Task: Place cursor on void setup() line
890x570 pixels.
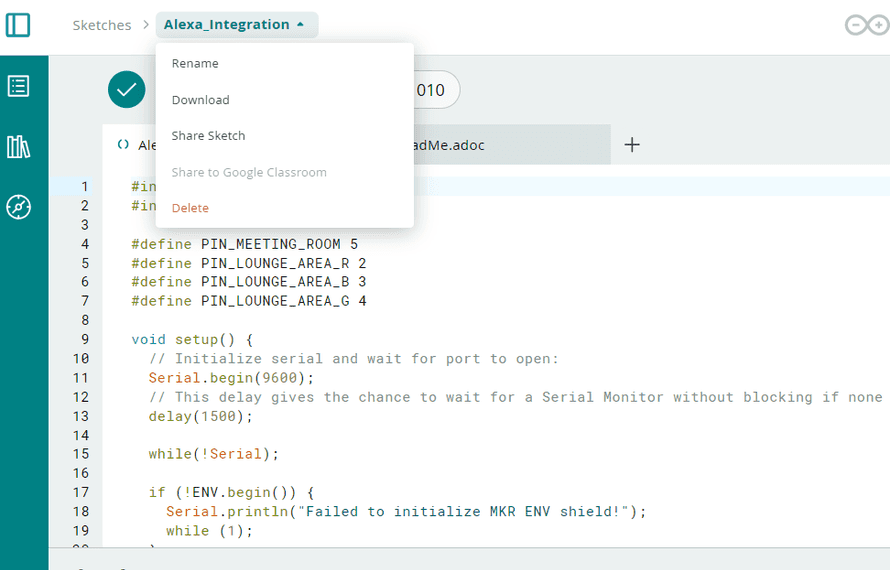Action: 192,339
